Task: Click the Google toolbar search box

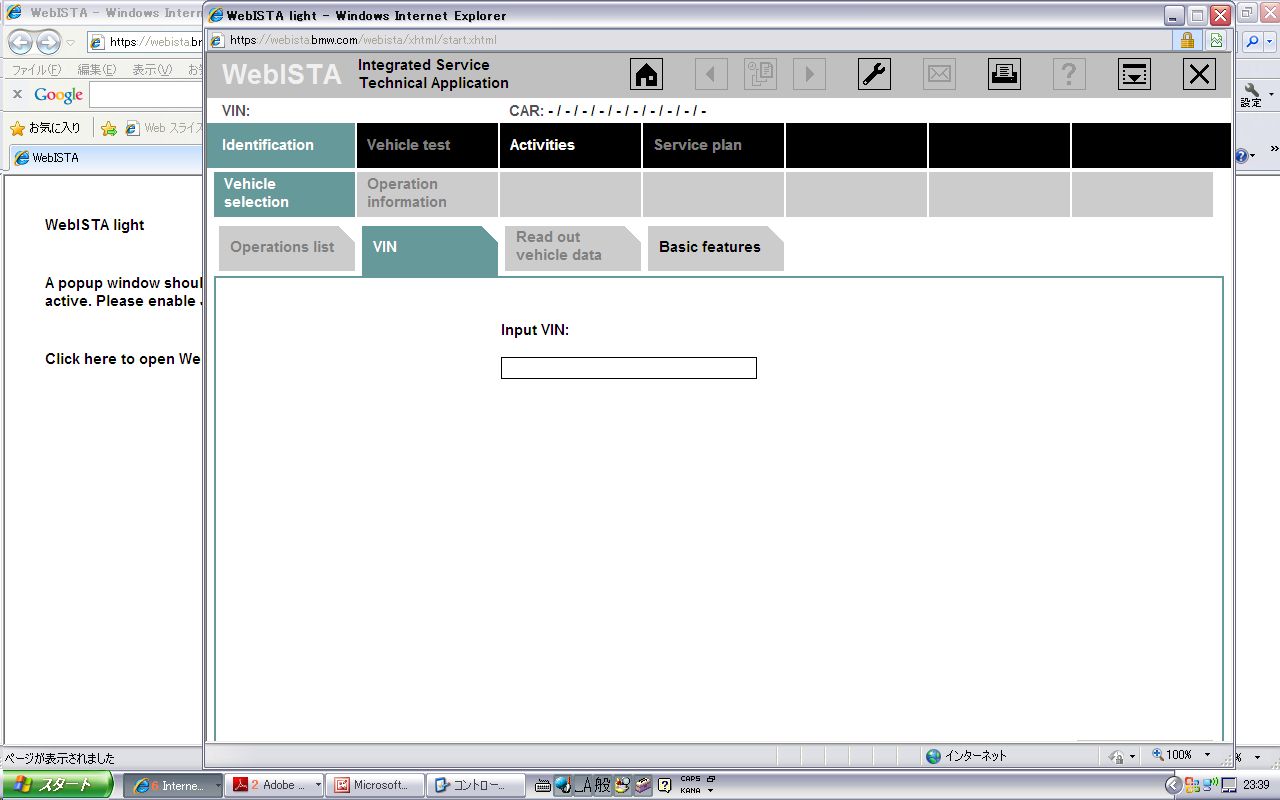Action: click(146, 95)
